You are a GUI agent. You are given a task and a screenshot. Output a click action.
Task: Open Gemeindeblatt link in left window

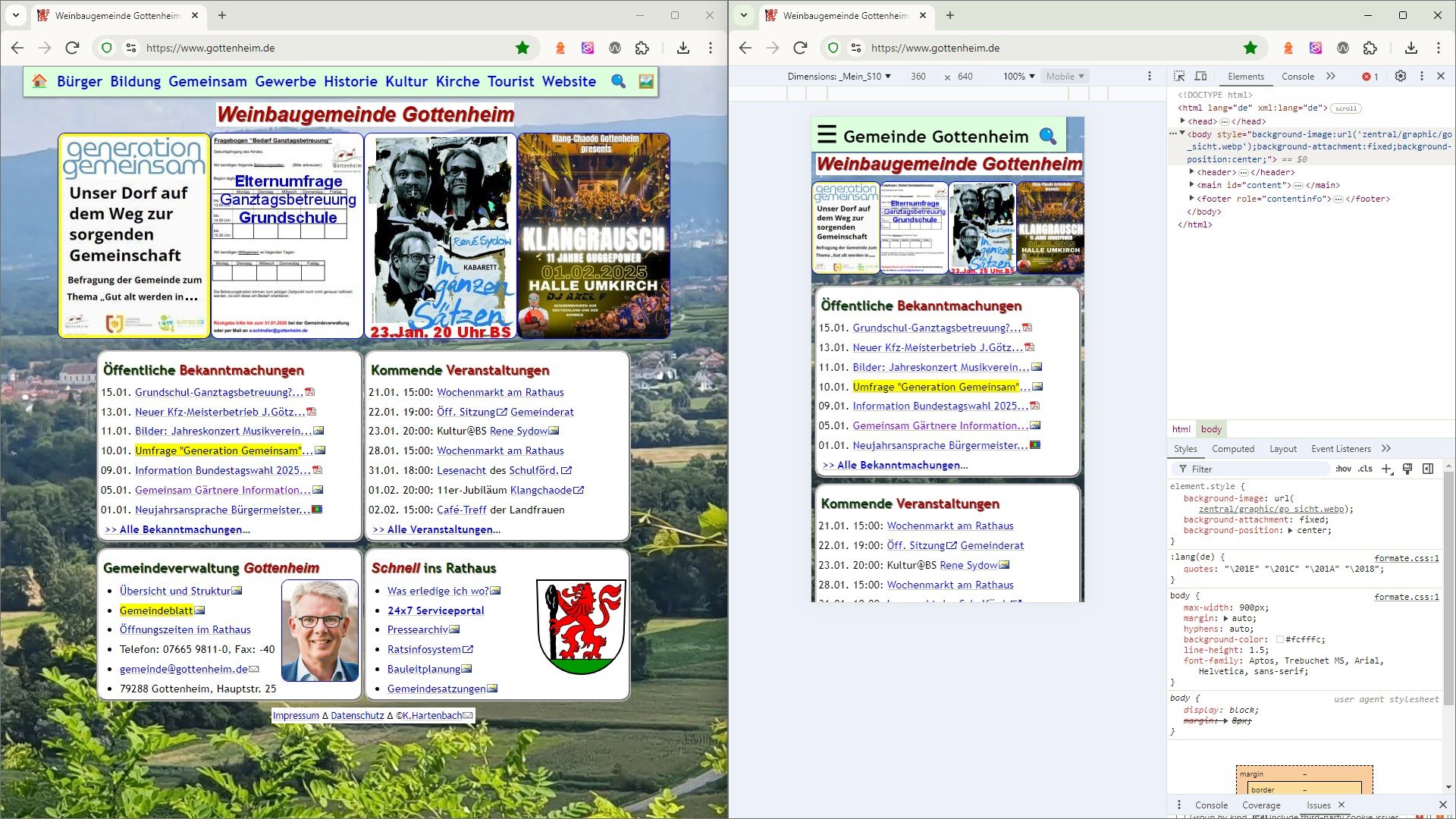tap(156, 610)
